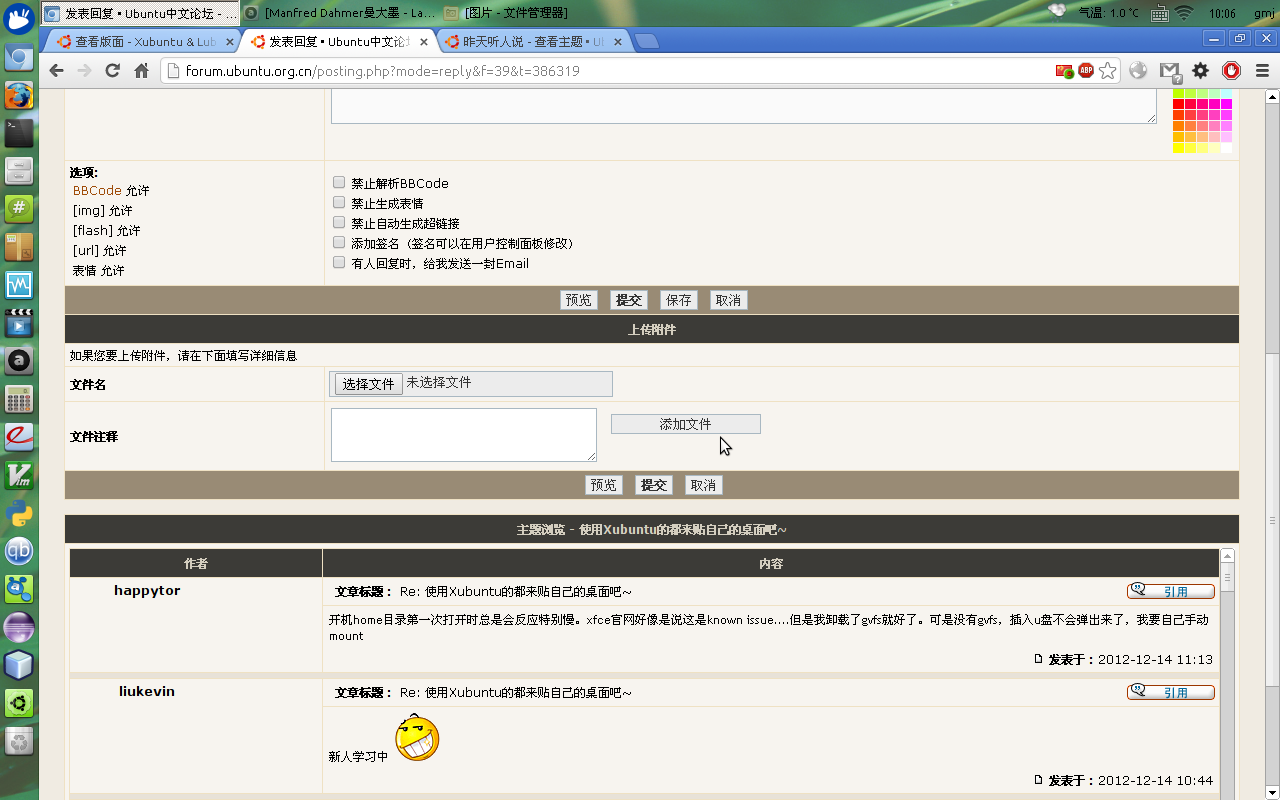Click the 添加文件 button
Screen dimensions: 1280x800
pos(686,424)
